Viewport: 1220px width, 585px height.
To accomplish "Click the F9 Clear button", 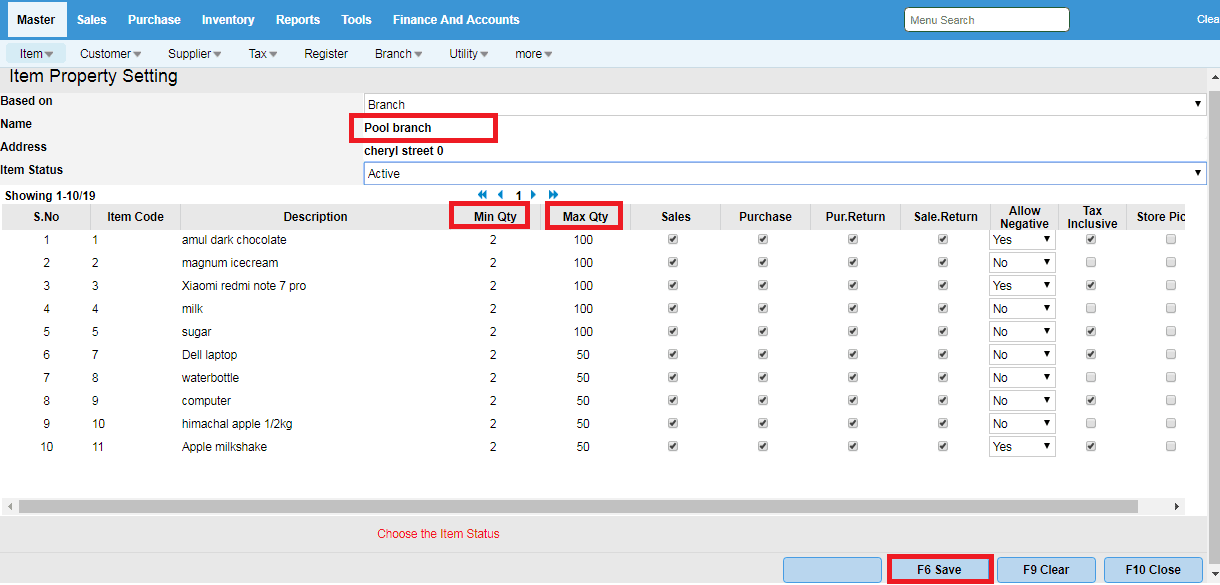I will 1046,570.
